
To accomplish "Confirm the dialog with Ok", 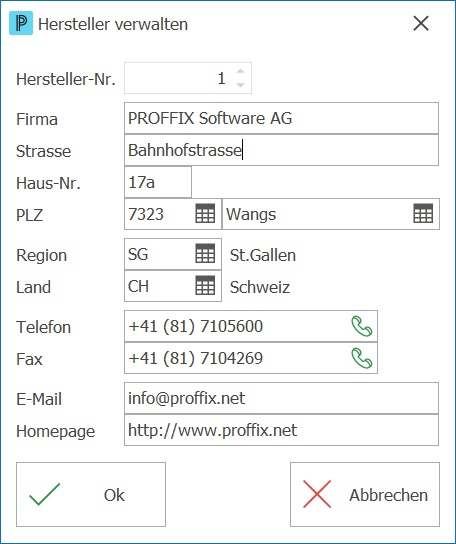I will coord(91,494).
